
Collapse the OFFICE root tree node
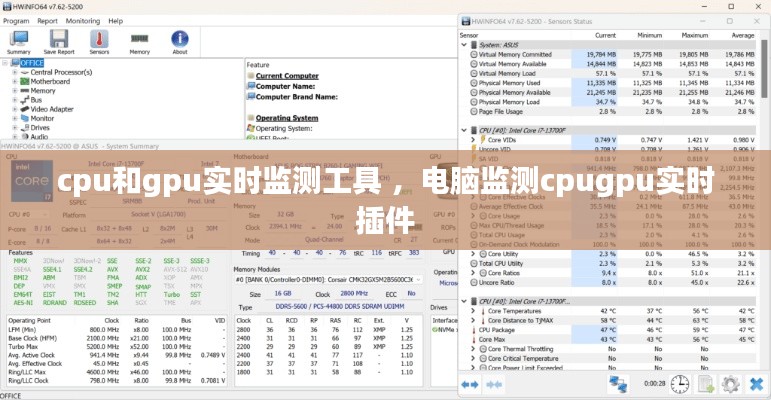pyautogui.click(x=5, y=63)
